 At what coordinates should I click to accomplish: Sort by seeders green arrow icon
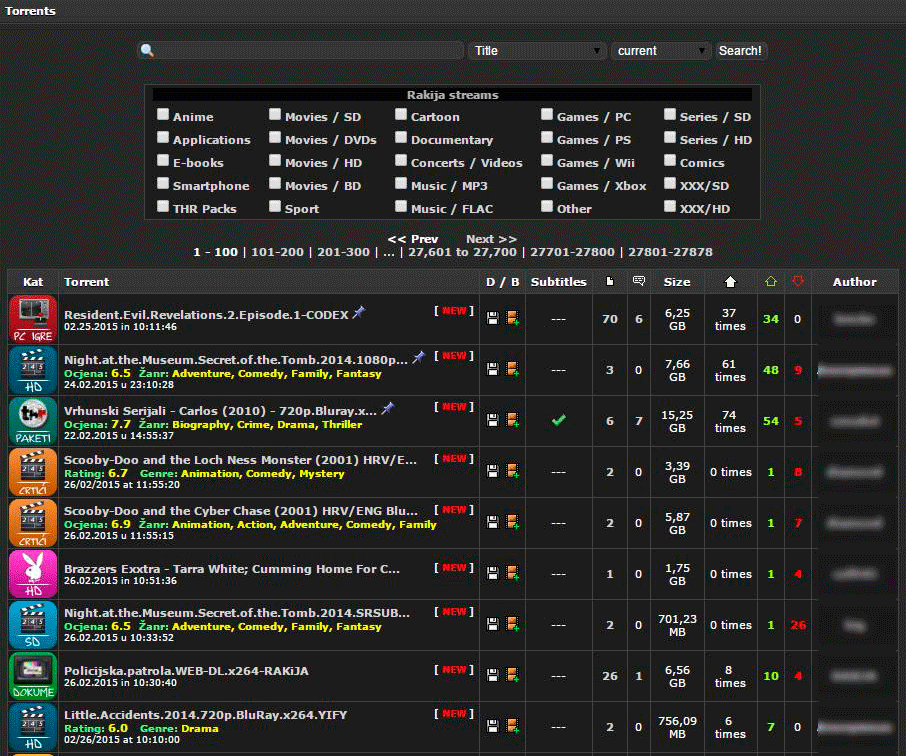click(771, 281)
